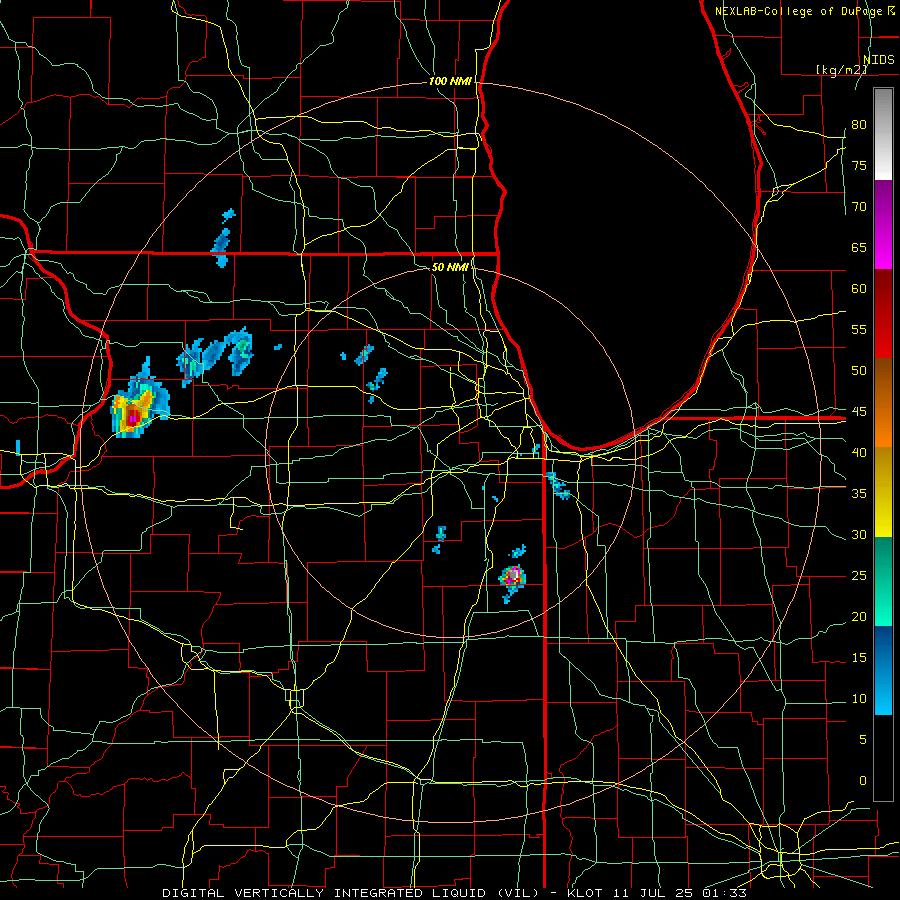
Task: Click the scale value "75"
Action: [859, 165]
